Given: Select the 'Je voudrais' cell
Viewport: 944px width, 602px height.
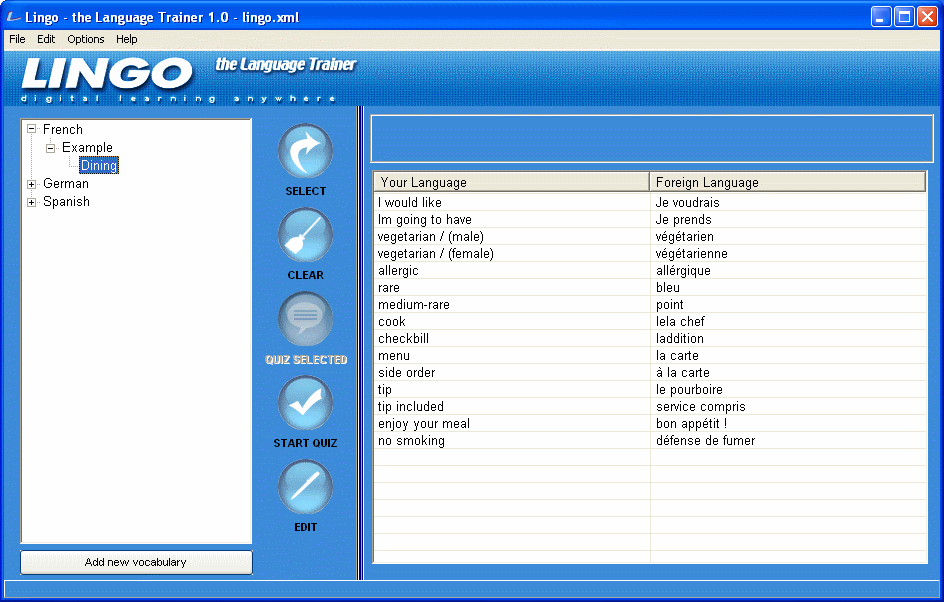Looking at the screenshot, I should pos(788,202).
